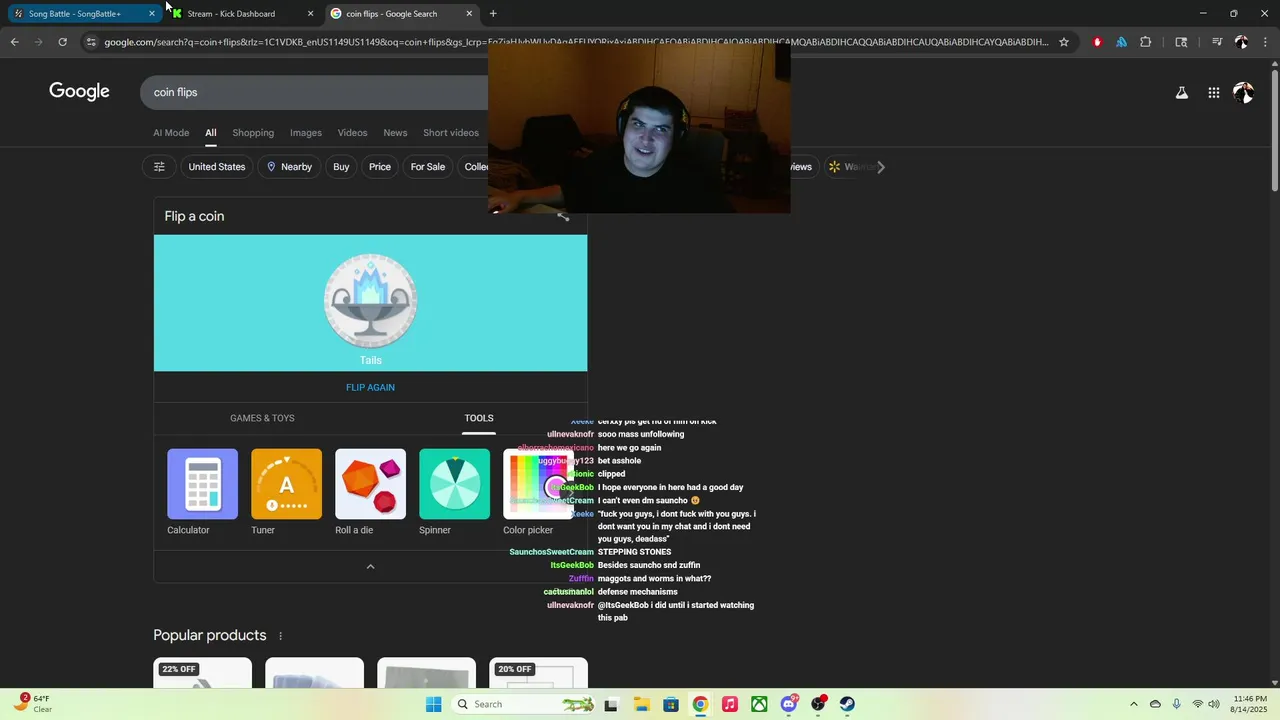Open Discord from the taskbar

pyautogui.click(x=789, y=704)
